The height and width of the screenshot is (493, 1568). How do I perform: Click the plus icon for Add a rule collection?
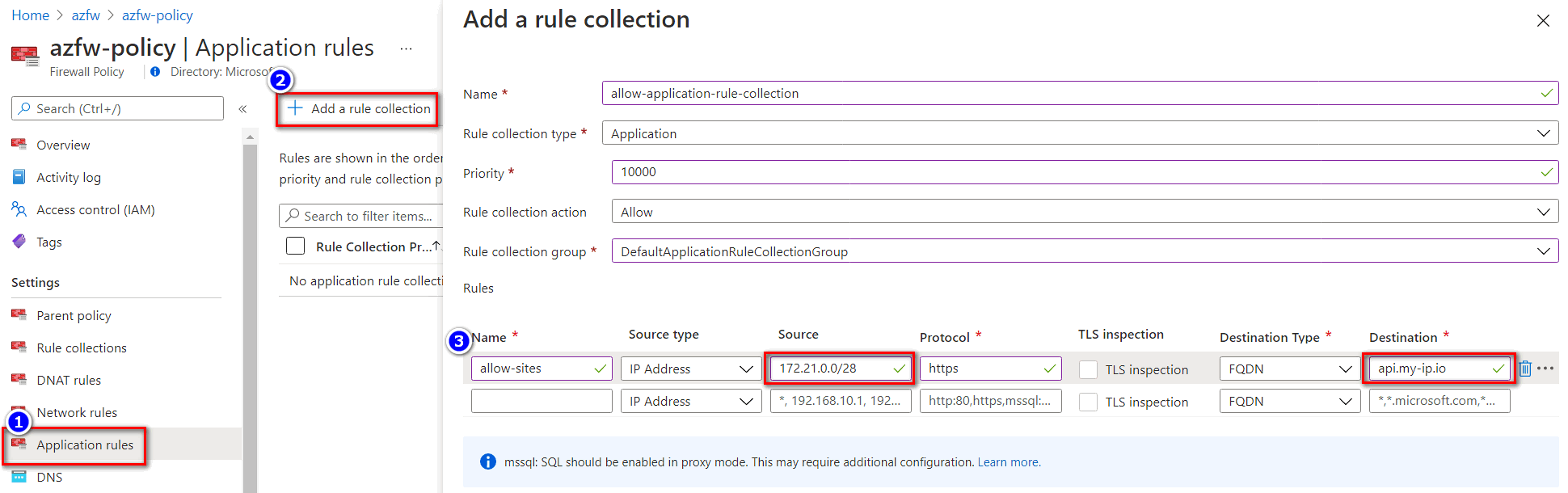296,108
